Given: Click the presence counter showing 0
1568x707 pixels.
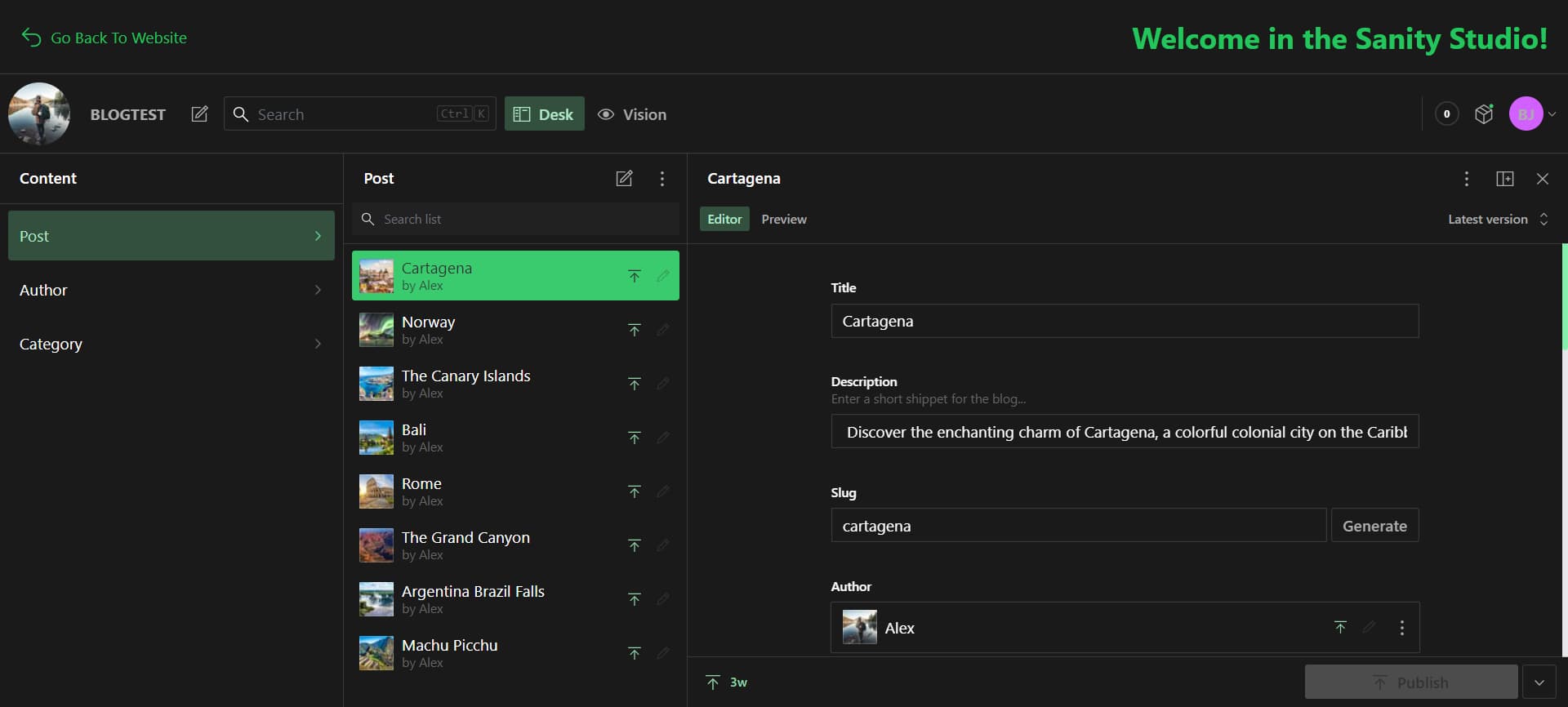Looking at the screenshot, I should coord(1446,114).
